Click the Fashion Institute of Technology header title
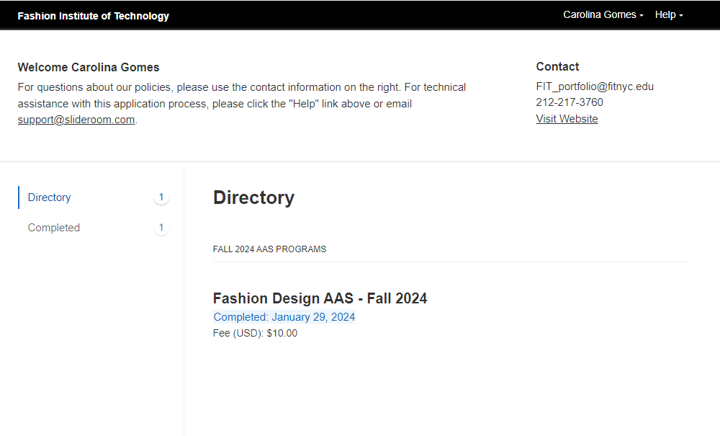This screenshot has width=720, height=436. [x=93, y=16]
